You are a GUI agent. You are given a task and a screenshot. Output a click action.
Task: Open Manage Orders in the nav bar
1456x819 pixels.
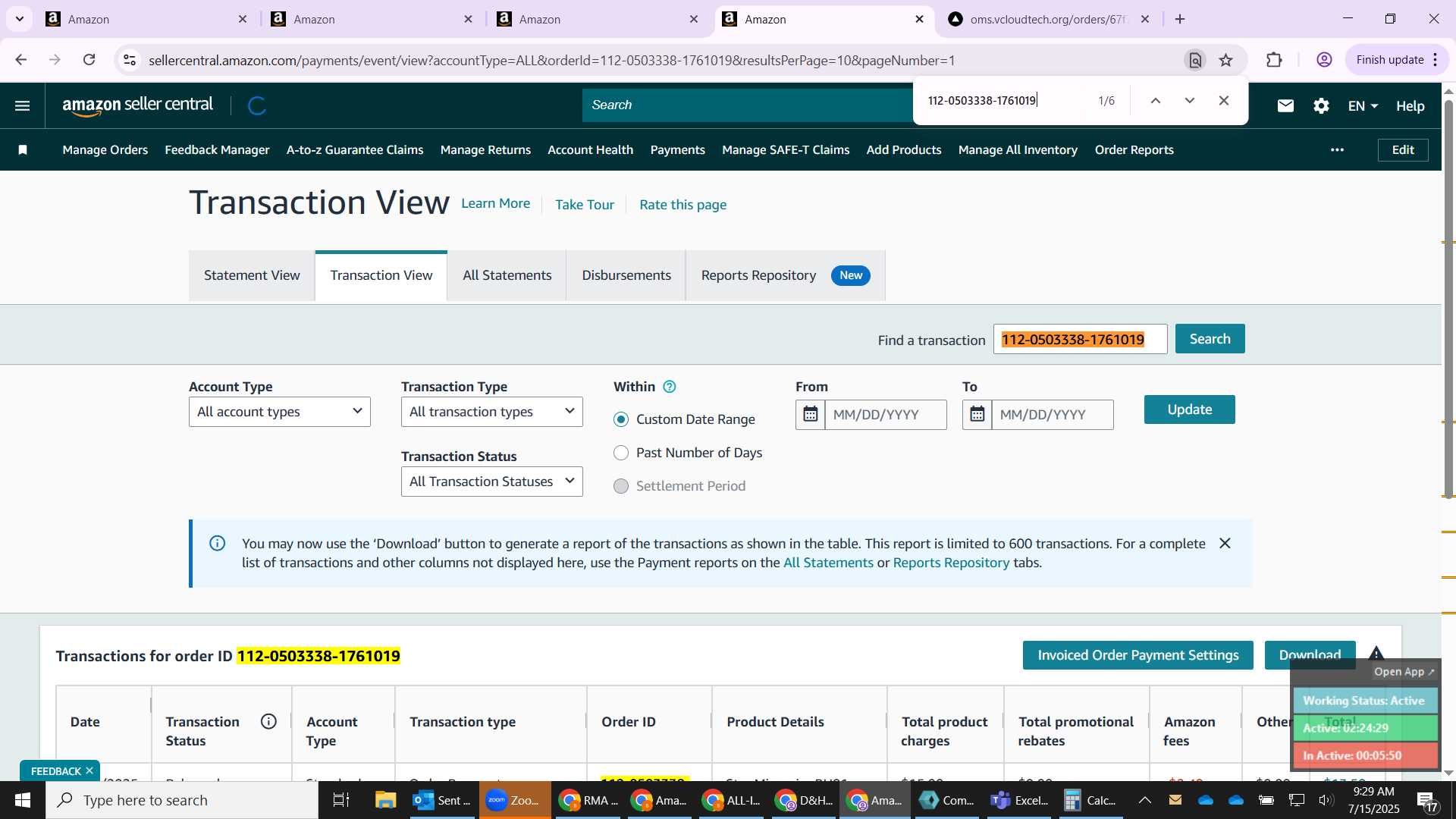click(x=105, y=150)
